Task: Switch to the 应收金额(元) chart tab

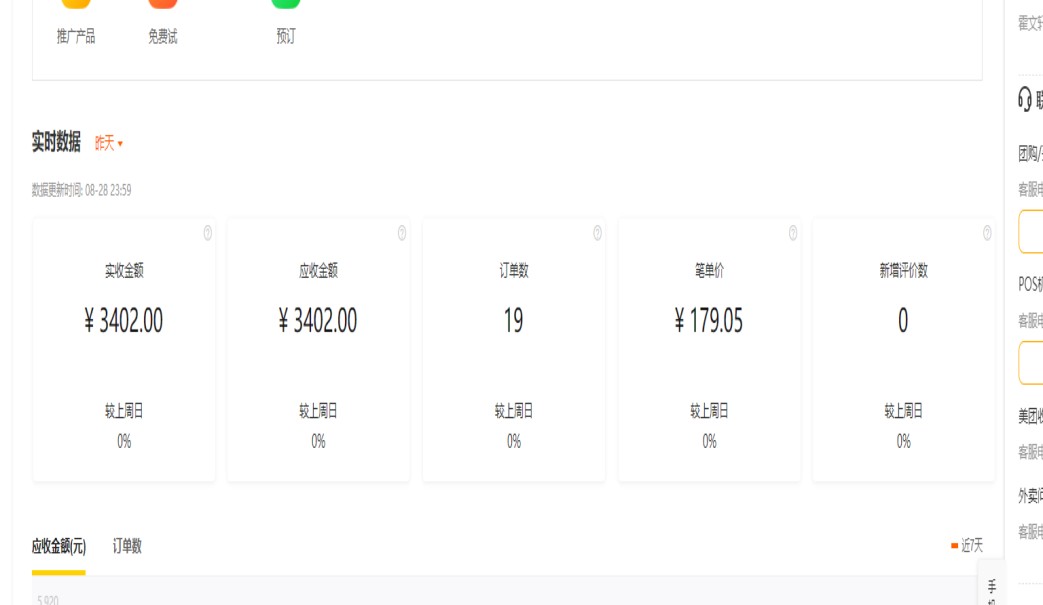Action: 59,546
